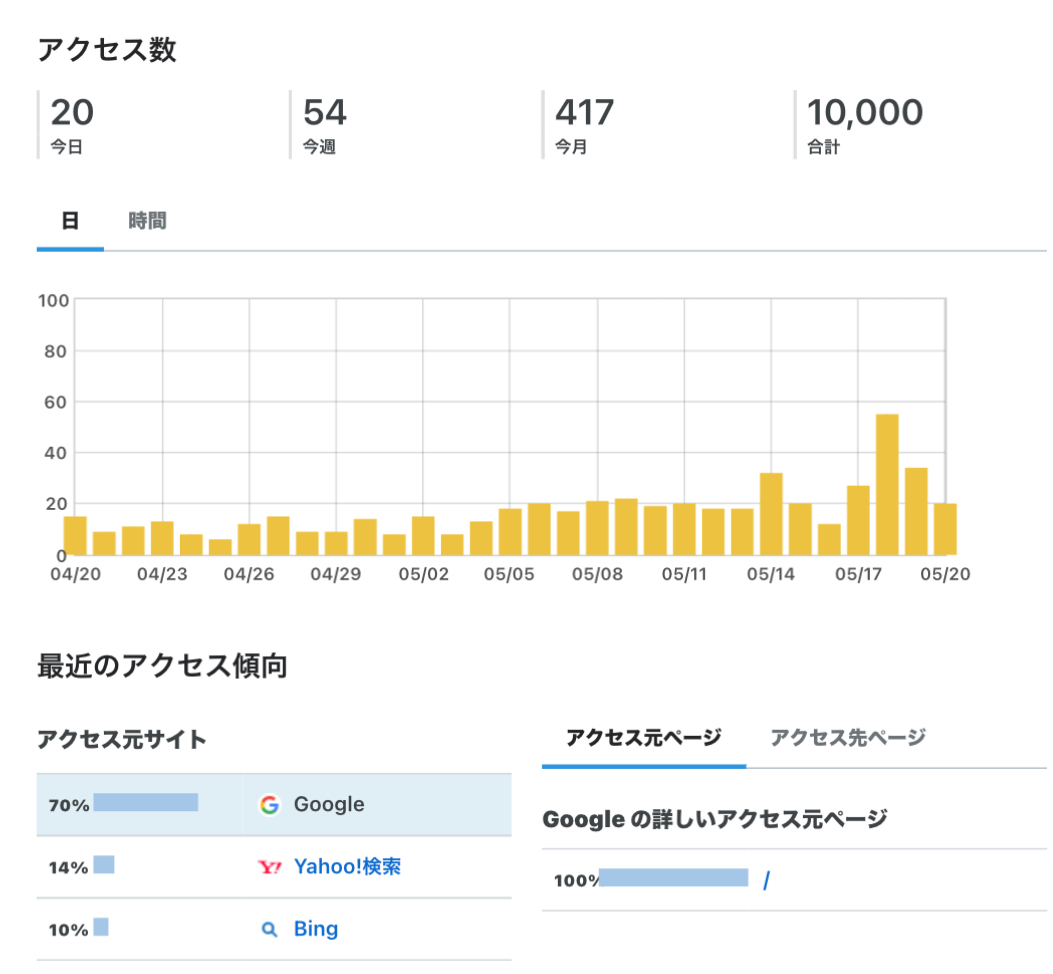Viewport: 1053px width, 974px height.
Task: Click the 04/26 axis label
Action: coord(249,574)
